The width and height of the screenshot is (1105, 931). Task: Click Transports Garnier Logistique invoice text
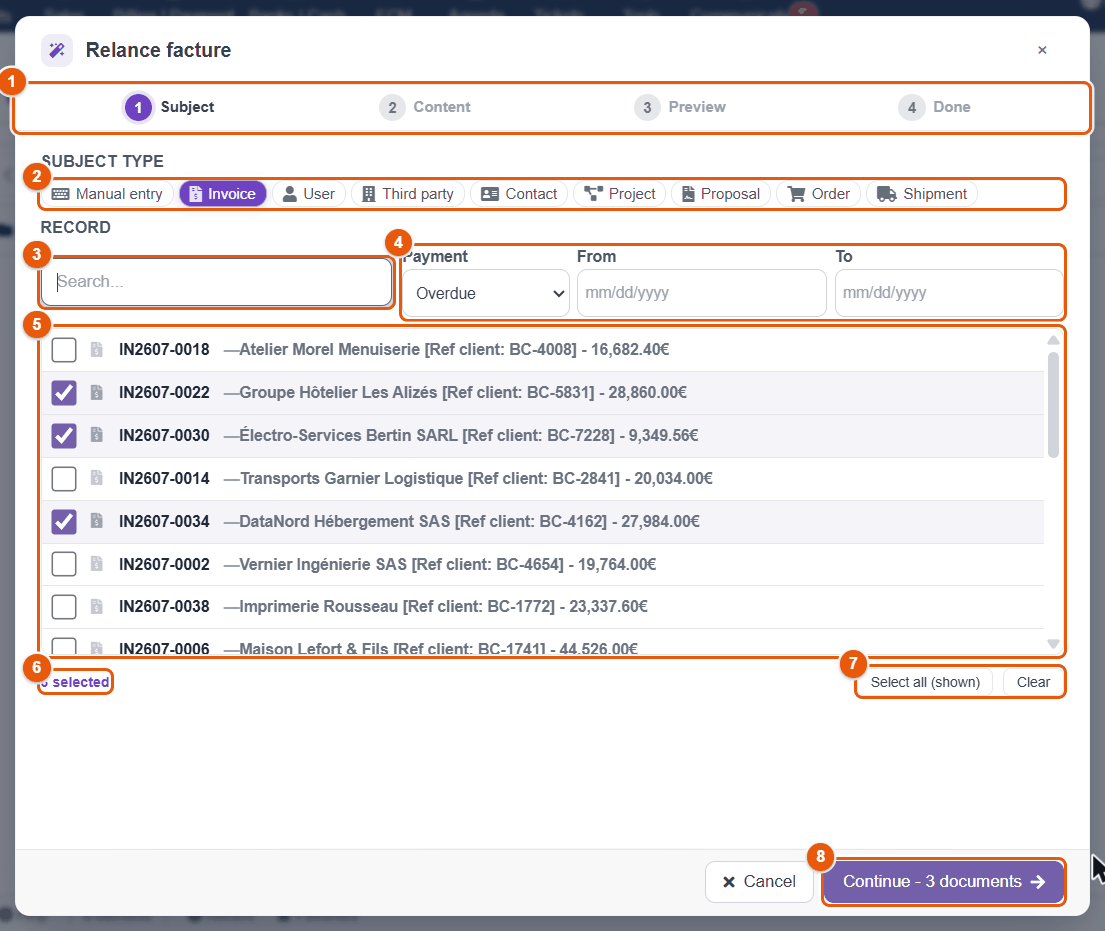pyautogui.click(x=469, y=479)
